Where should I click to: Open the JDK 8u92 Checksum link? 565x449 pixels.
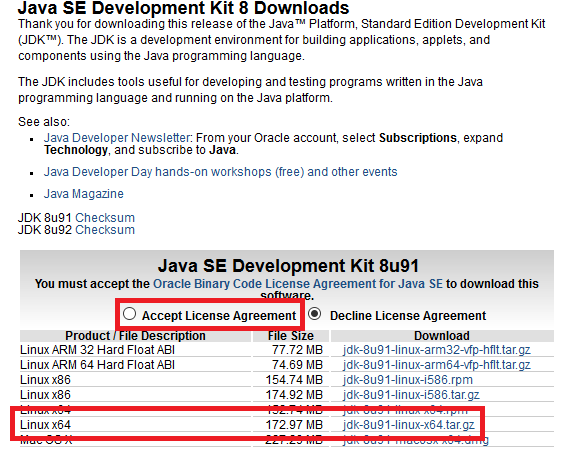(105, 230)
